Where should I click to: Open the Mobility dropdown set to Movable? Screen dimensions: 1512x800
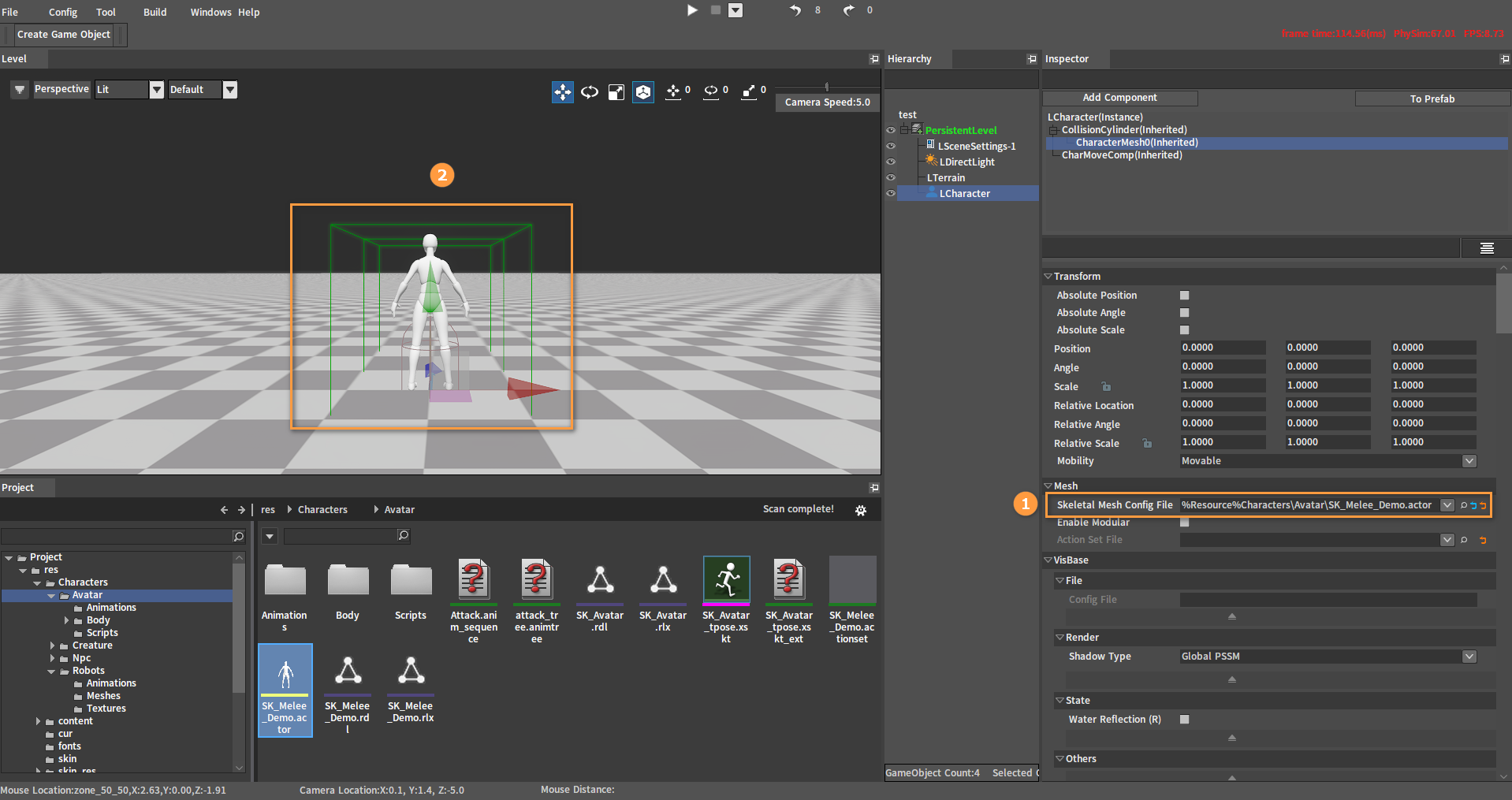pyautogui.click(x=1469, y=461)
